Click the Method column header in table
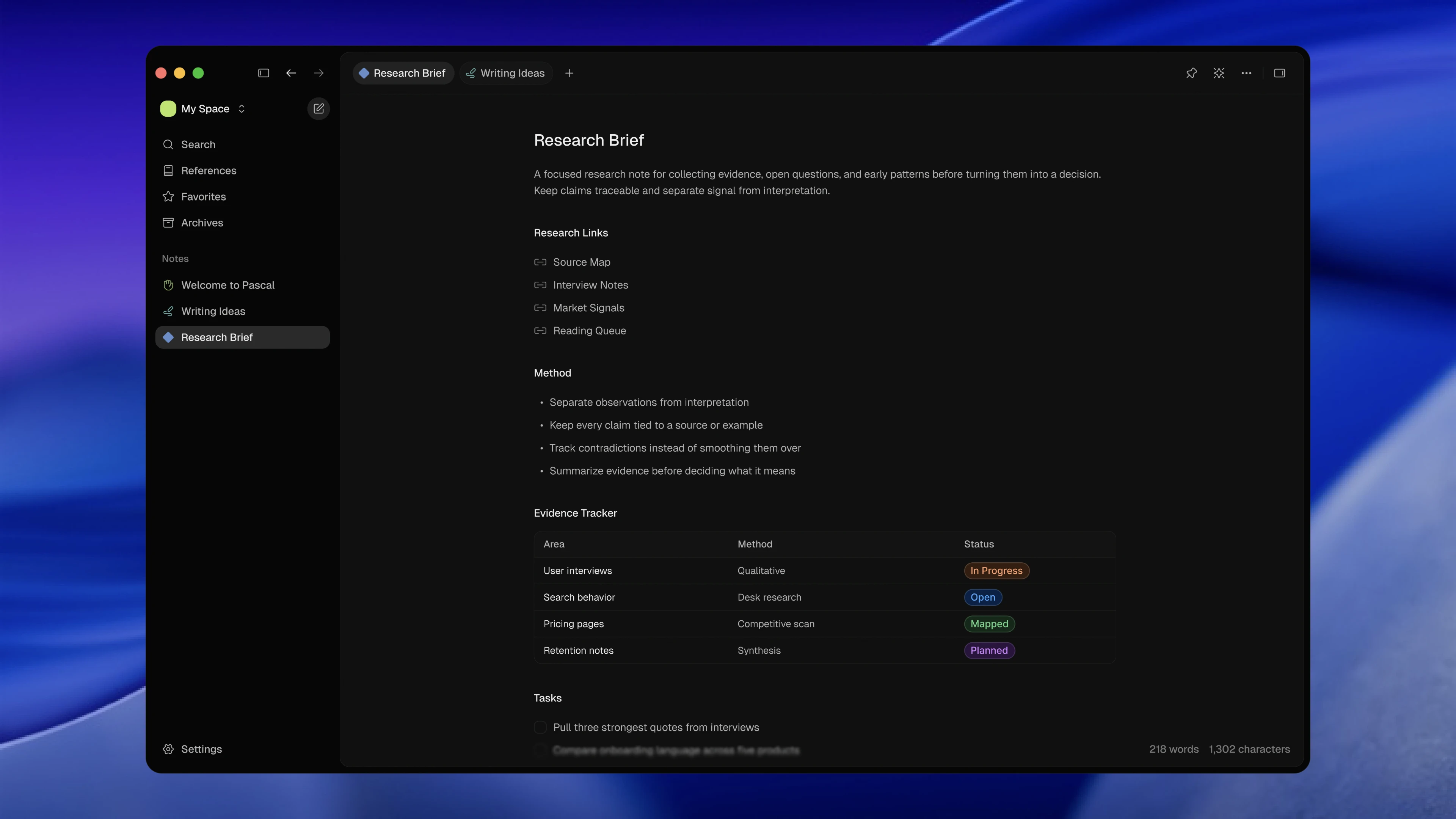 click(x=755, y=544)
